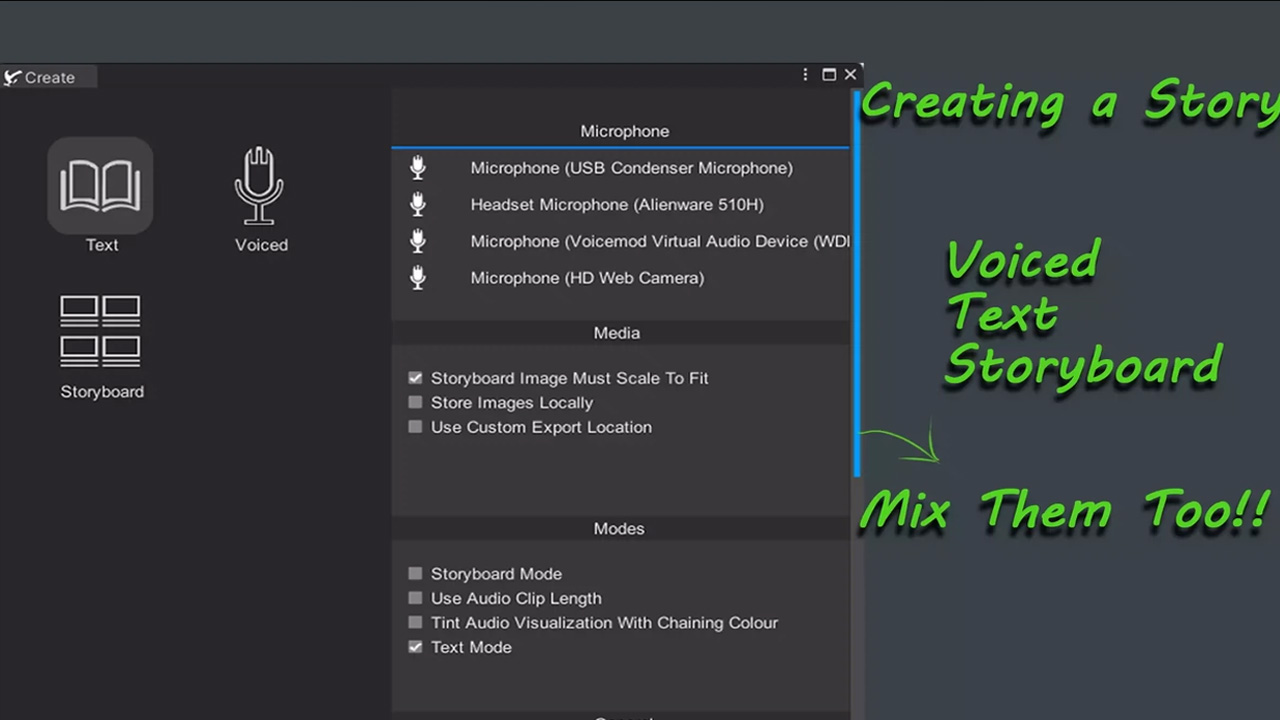Screen dimensions: 1280x720
Task: Choose Headset Microphone (Alienware 510H) entry
Action: (616, 205)
